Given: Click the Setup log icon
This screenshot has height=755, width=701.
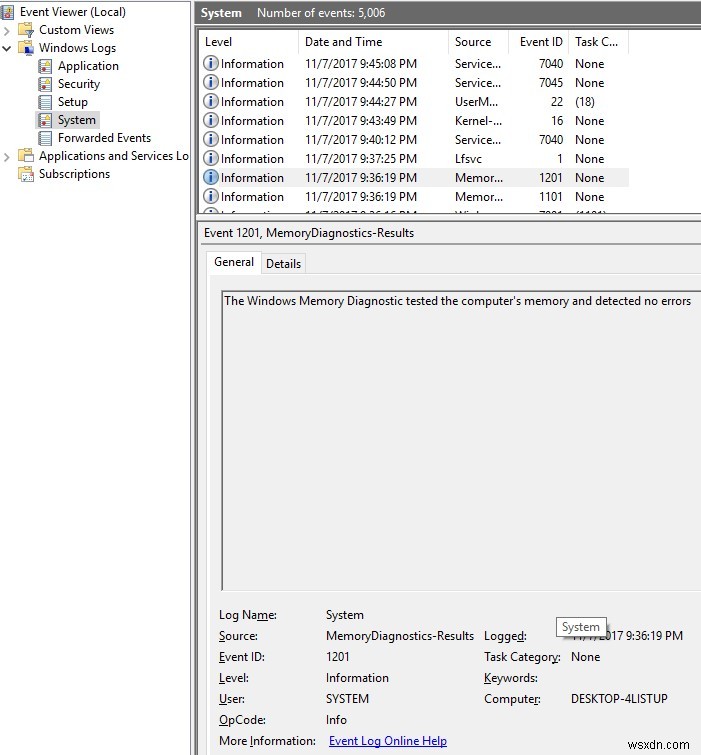Looking at the screenshot, I should point(45,102).
